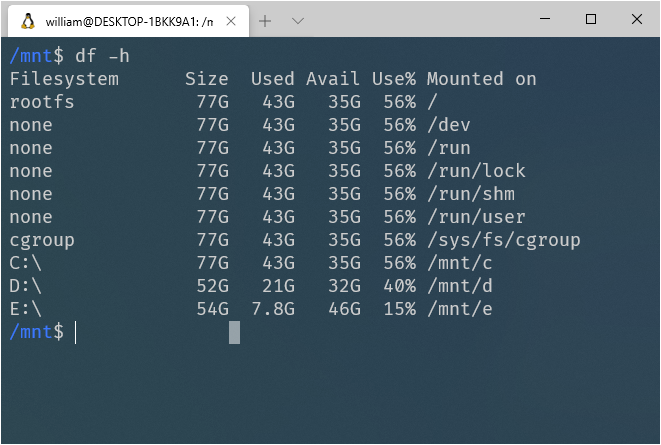Close the terminal window
661x445 pixels.
pos(637,19)
